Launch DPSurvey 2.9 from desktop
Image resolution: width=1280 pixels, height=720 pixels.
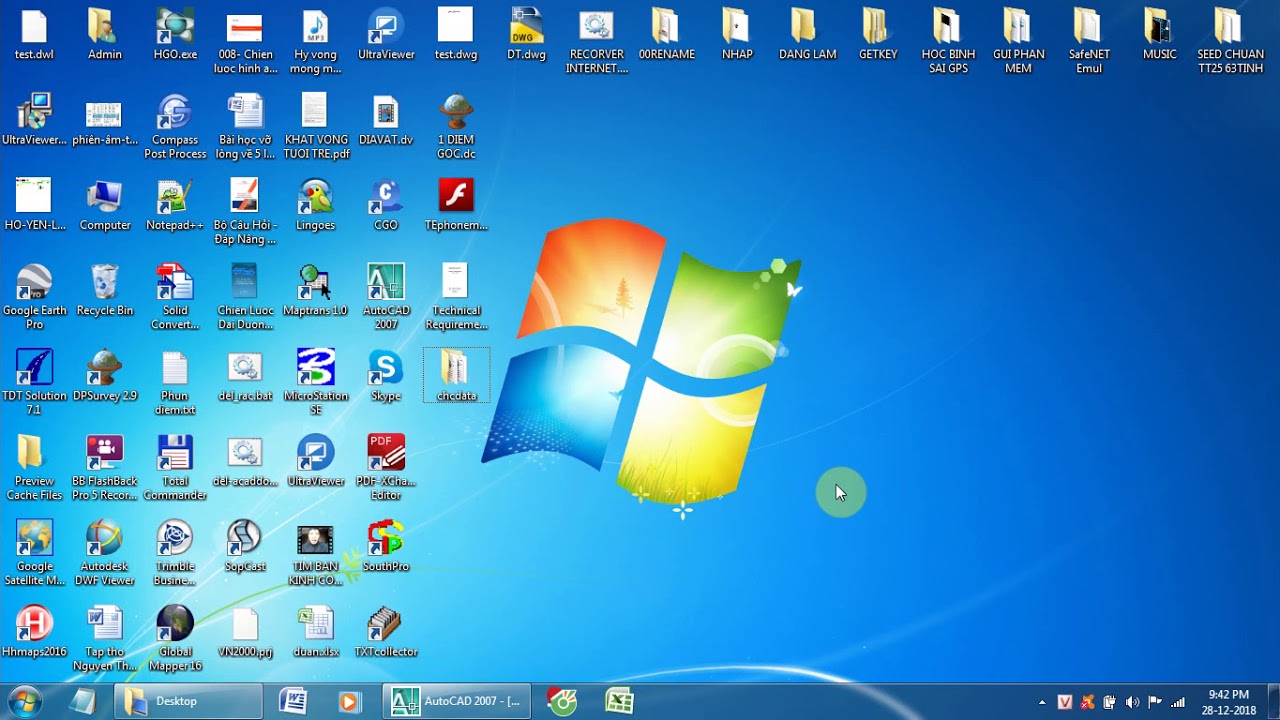point(105,375)
